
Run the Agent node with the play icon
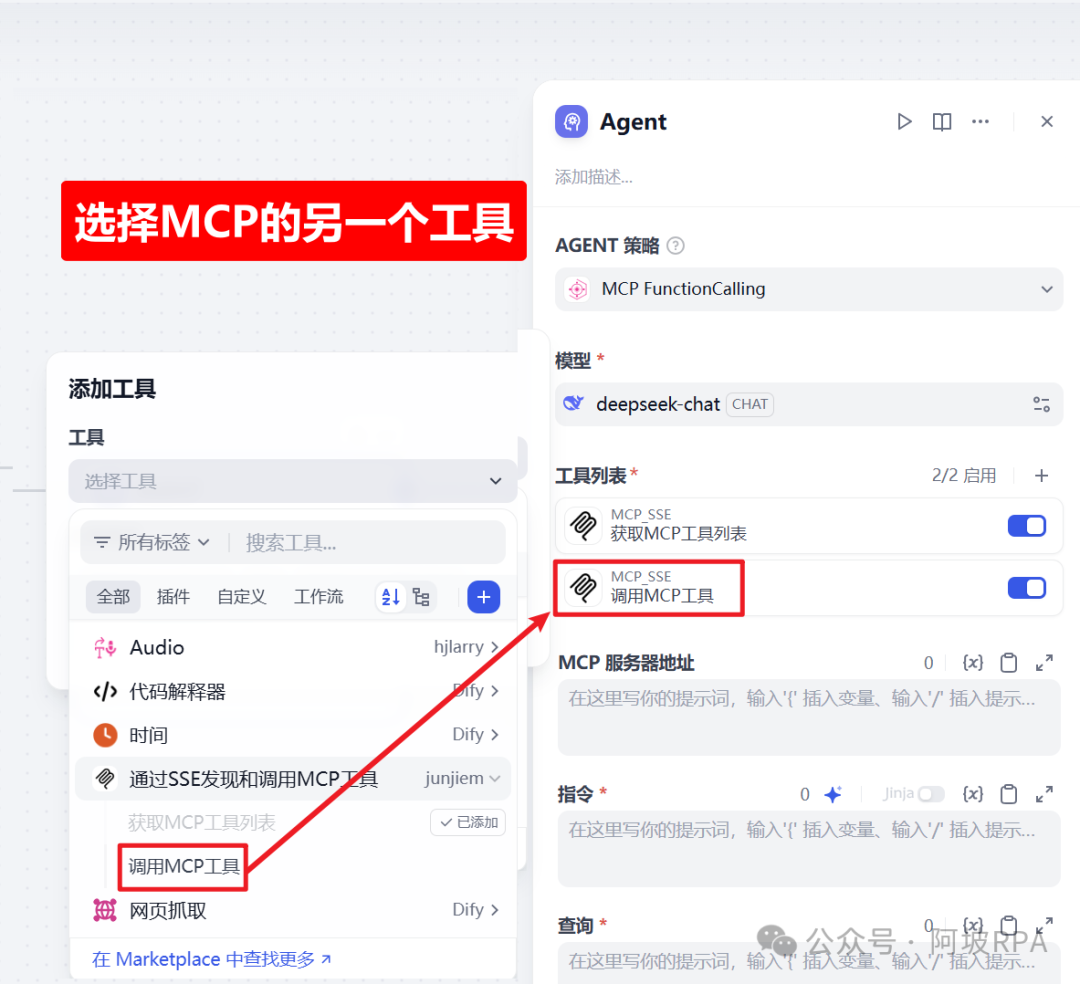tap(904, 121)
